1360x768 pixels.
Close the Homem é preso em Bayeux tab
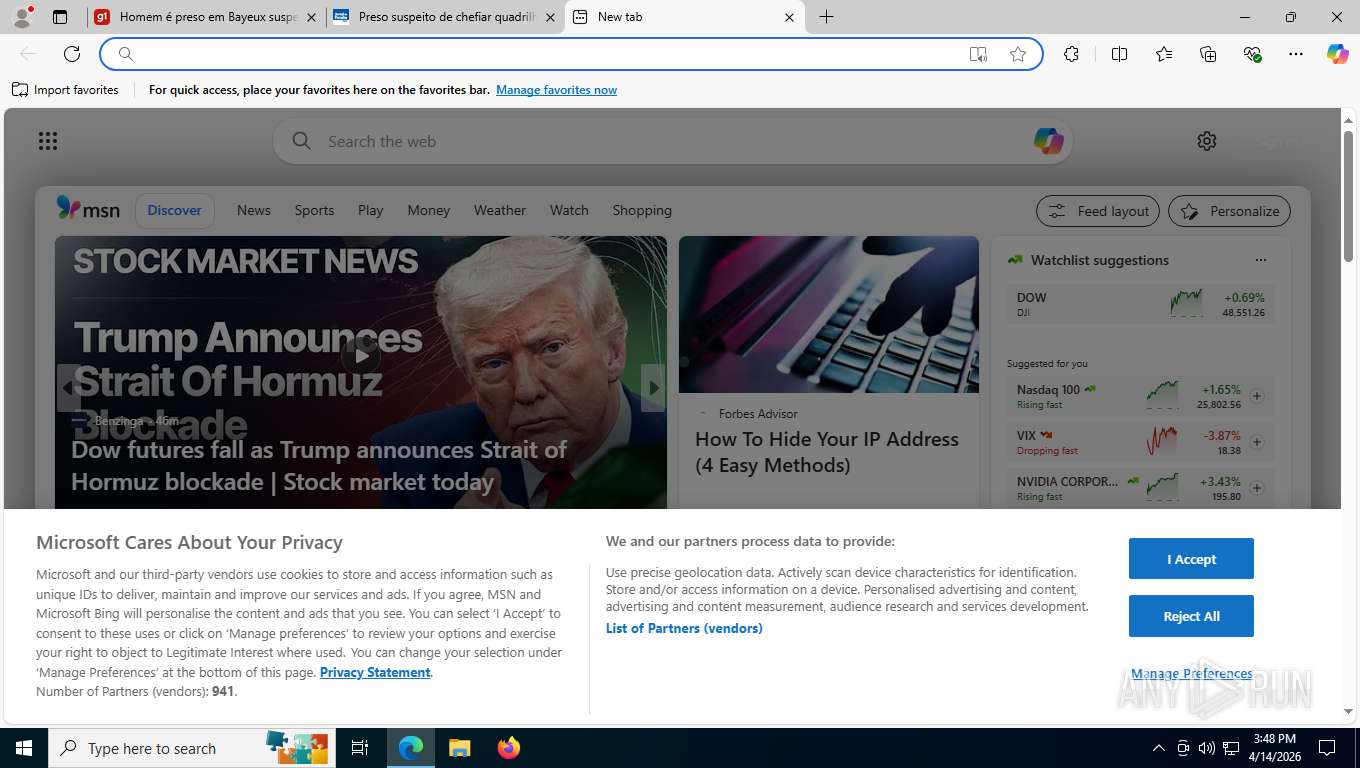pos(311,17)
